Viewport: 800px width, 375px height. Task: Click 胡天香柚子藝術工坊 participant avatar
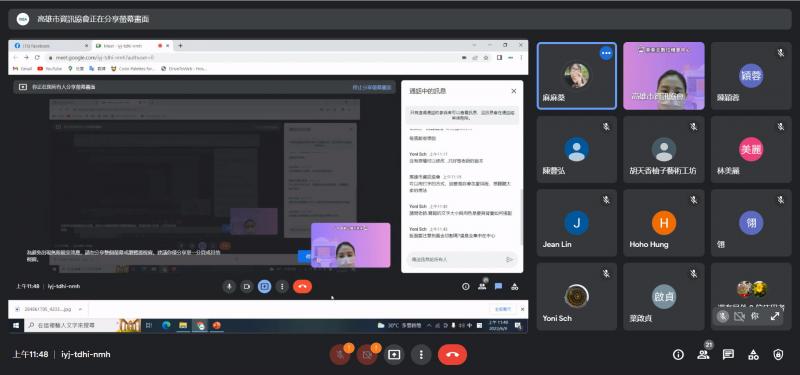664,149
